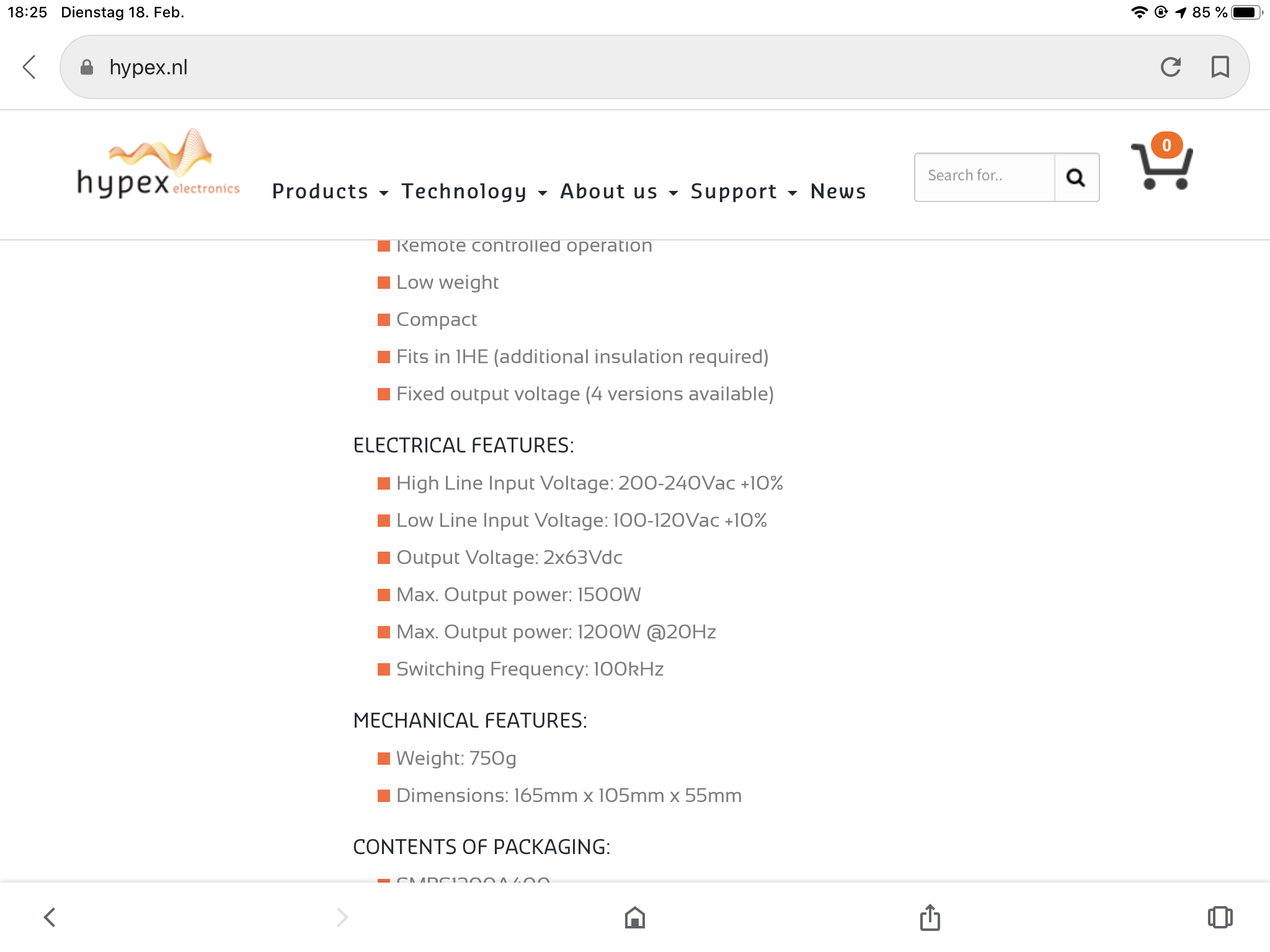
Task: Open the shopping cart icon
Action: (1161, 162)
